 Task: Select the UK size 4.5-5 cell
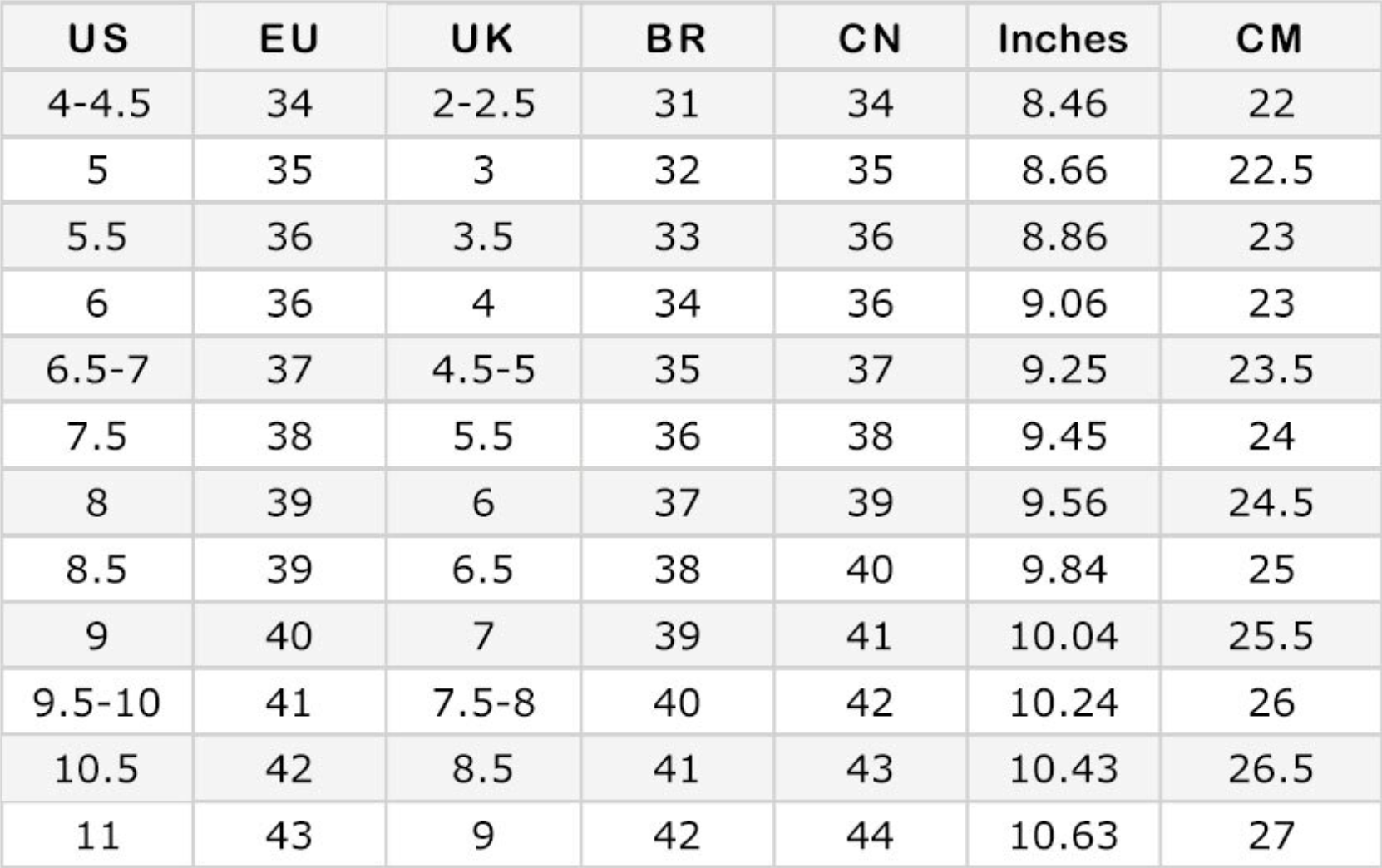click(x=483, y=370)
